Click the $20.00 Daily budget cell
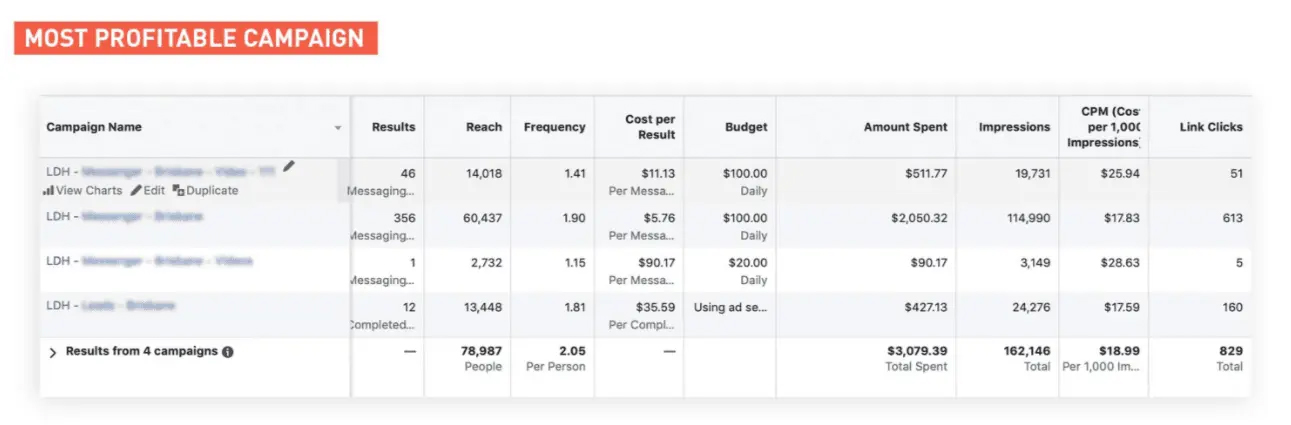Screen dimensions: 1291x425 [x=747, y=271]
